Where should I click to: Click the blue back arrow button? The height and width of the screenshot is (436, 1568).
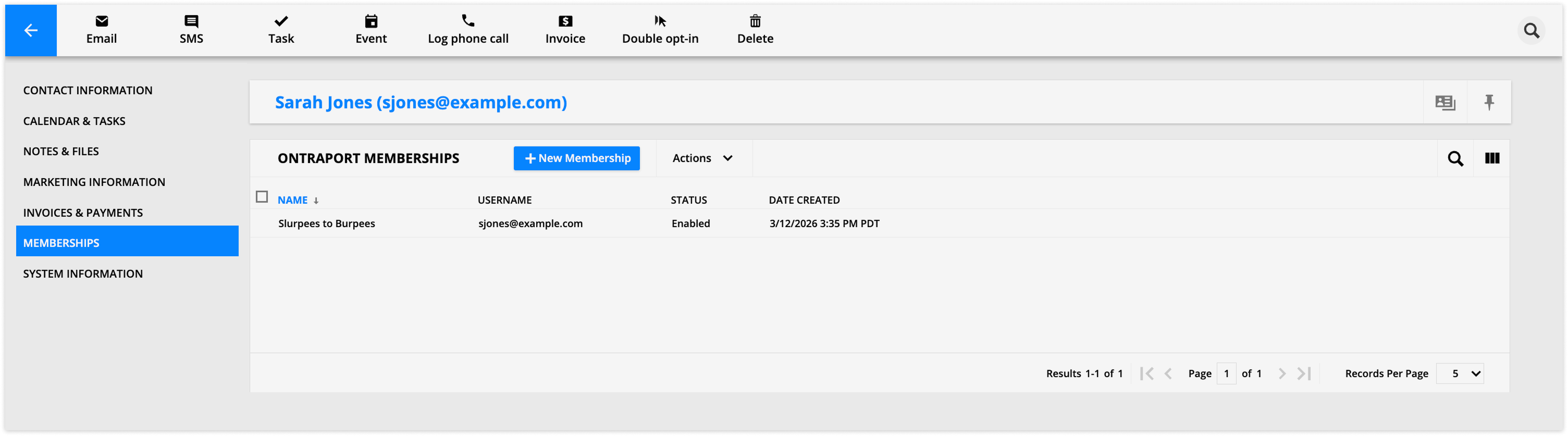point(31,30)
